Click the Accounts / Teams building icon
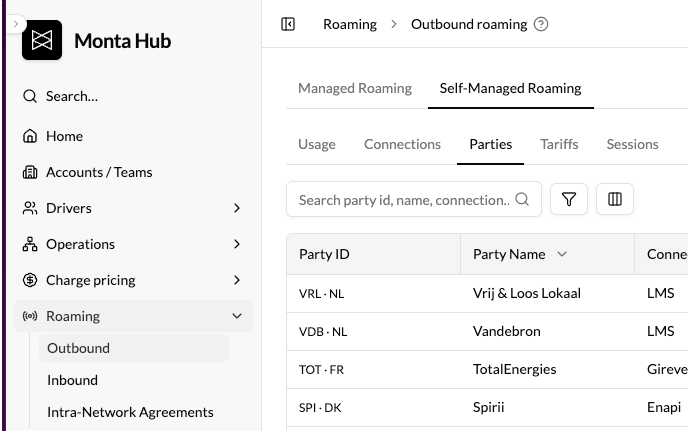Image resolution: width=688 pixels, height=431 pixels. (30, 172)
